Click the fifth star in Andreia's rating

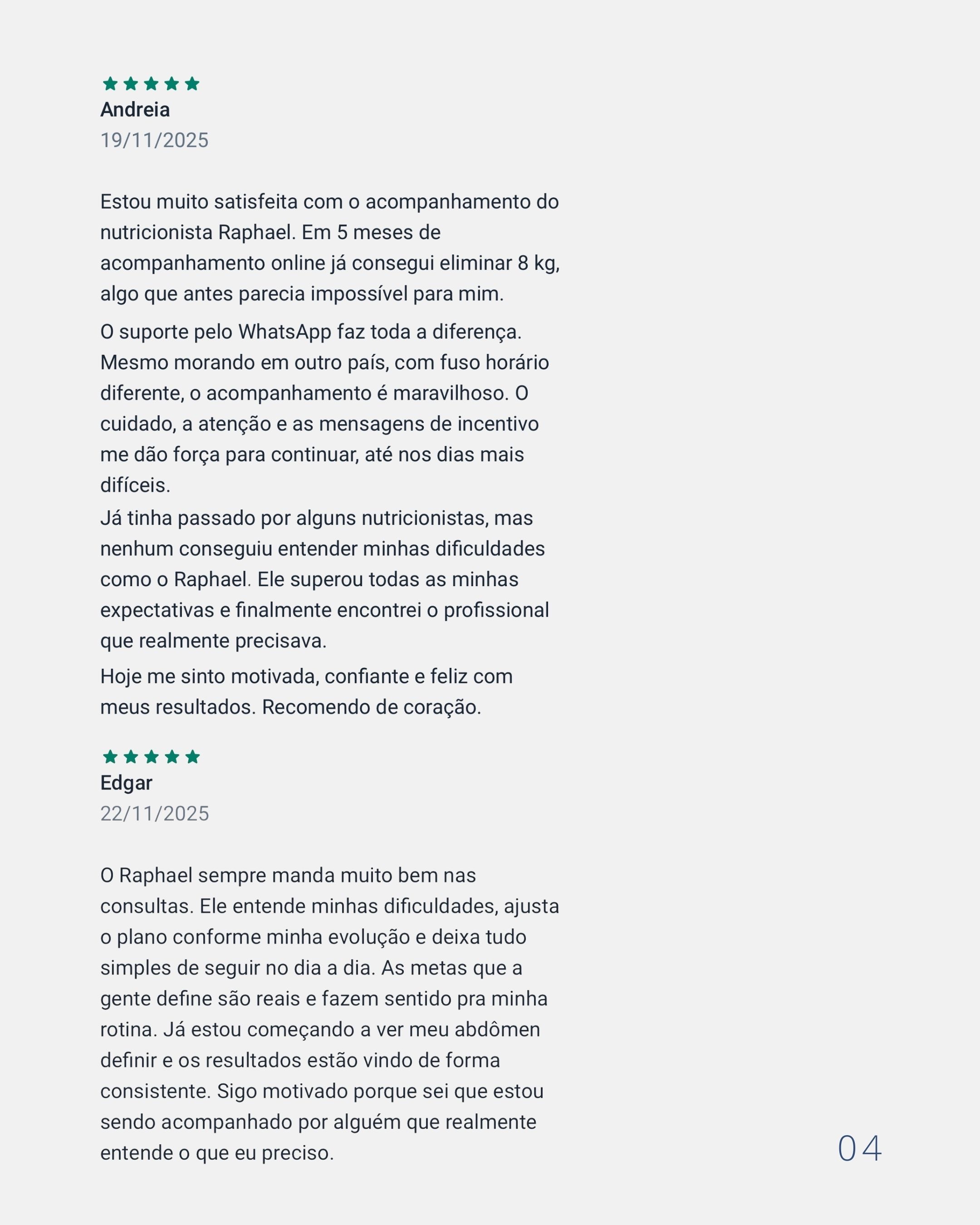(x=192, y=83)
